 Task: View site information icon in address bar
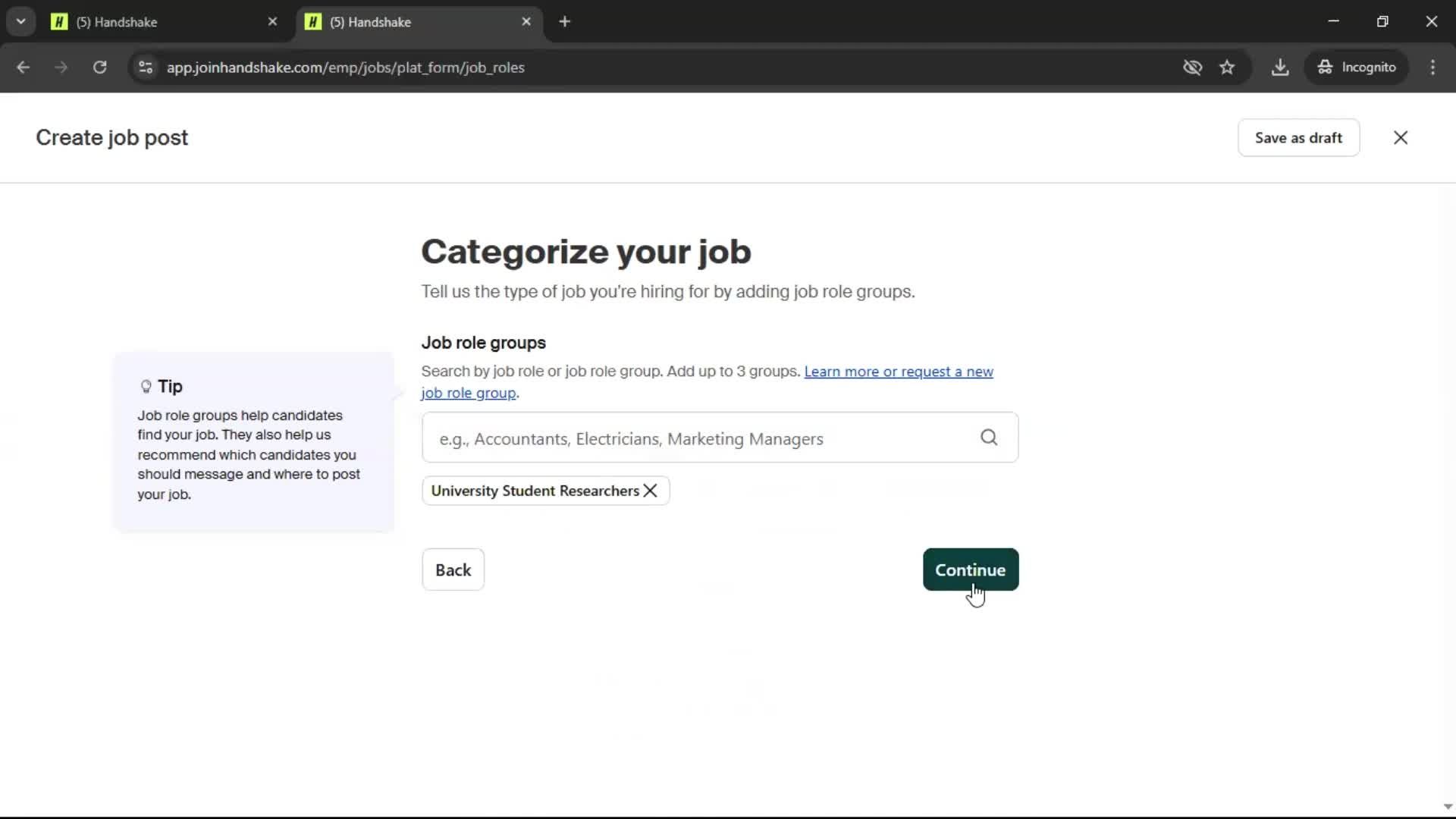(x=146, y=67)
